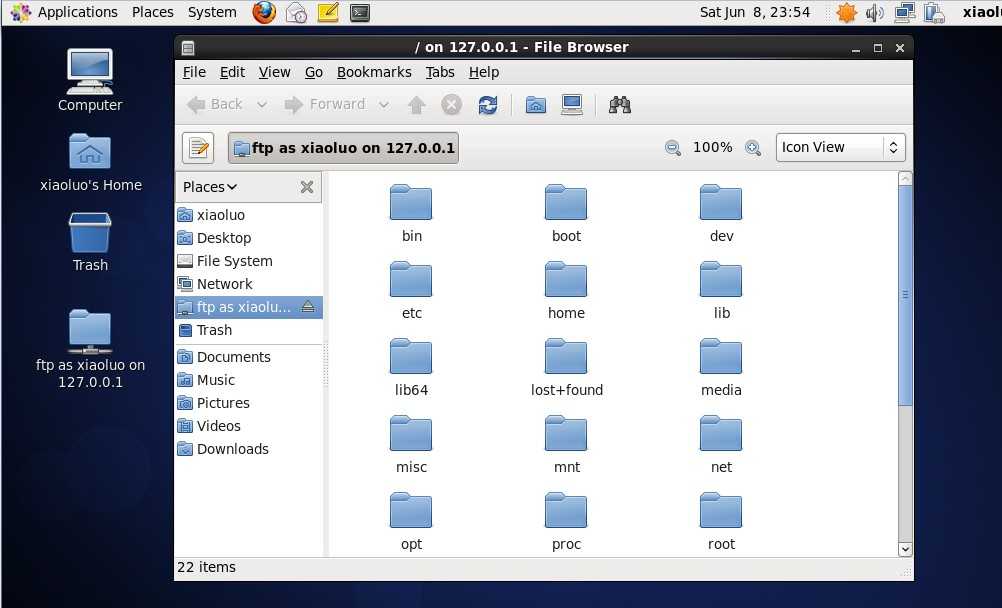Select xiaoluo in the Places sidebar
1002x608 pixels.
pos(249,215)
